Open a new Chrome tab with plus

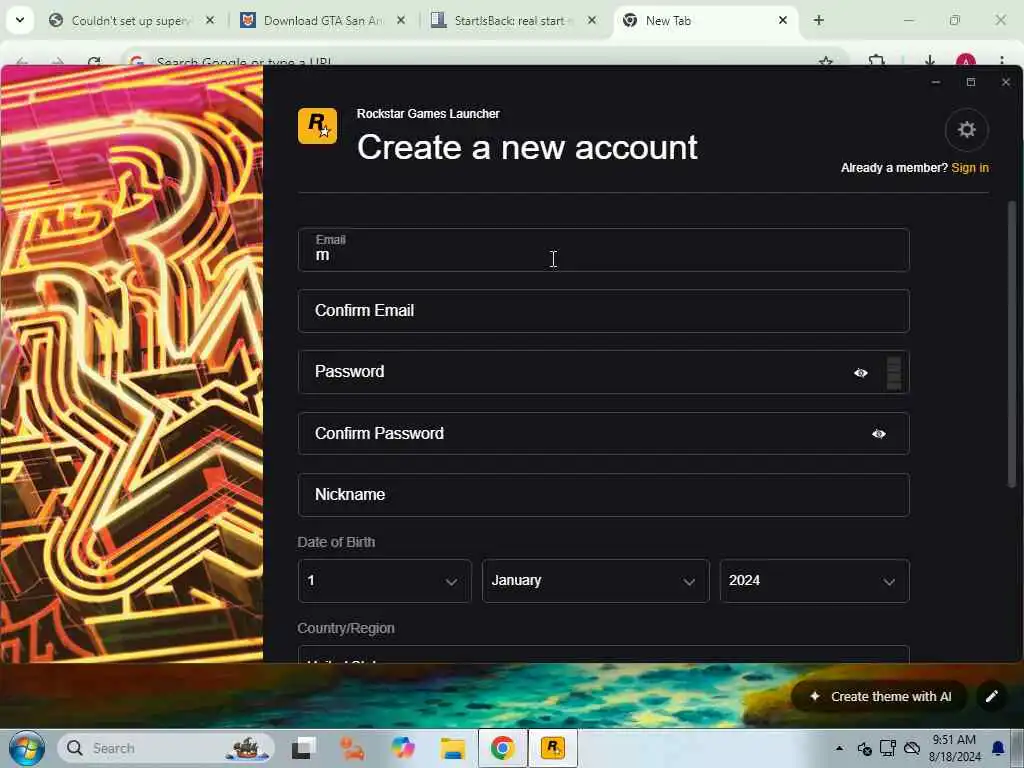coord(818,20)
